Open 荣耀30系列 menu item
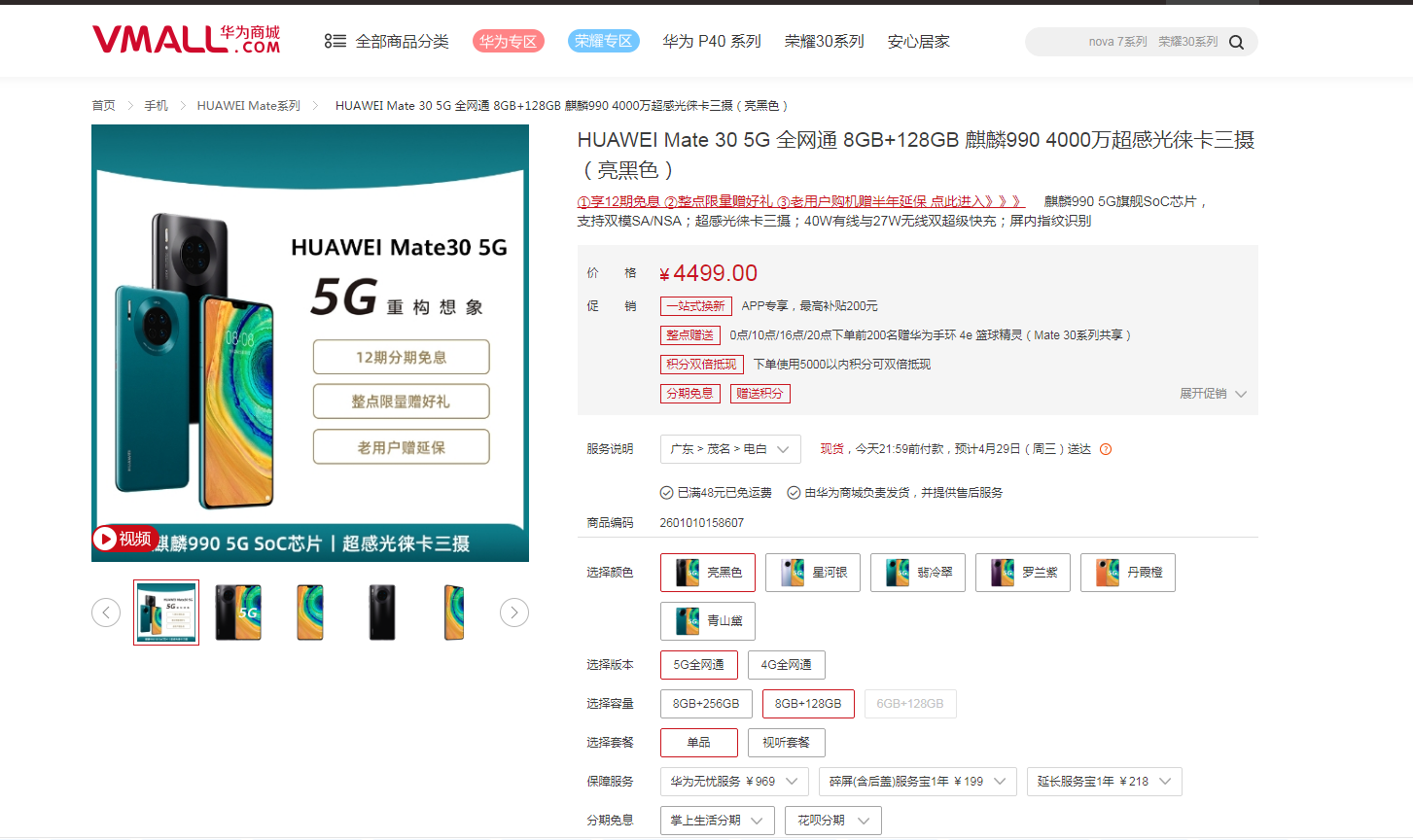 (825, 41)
